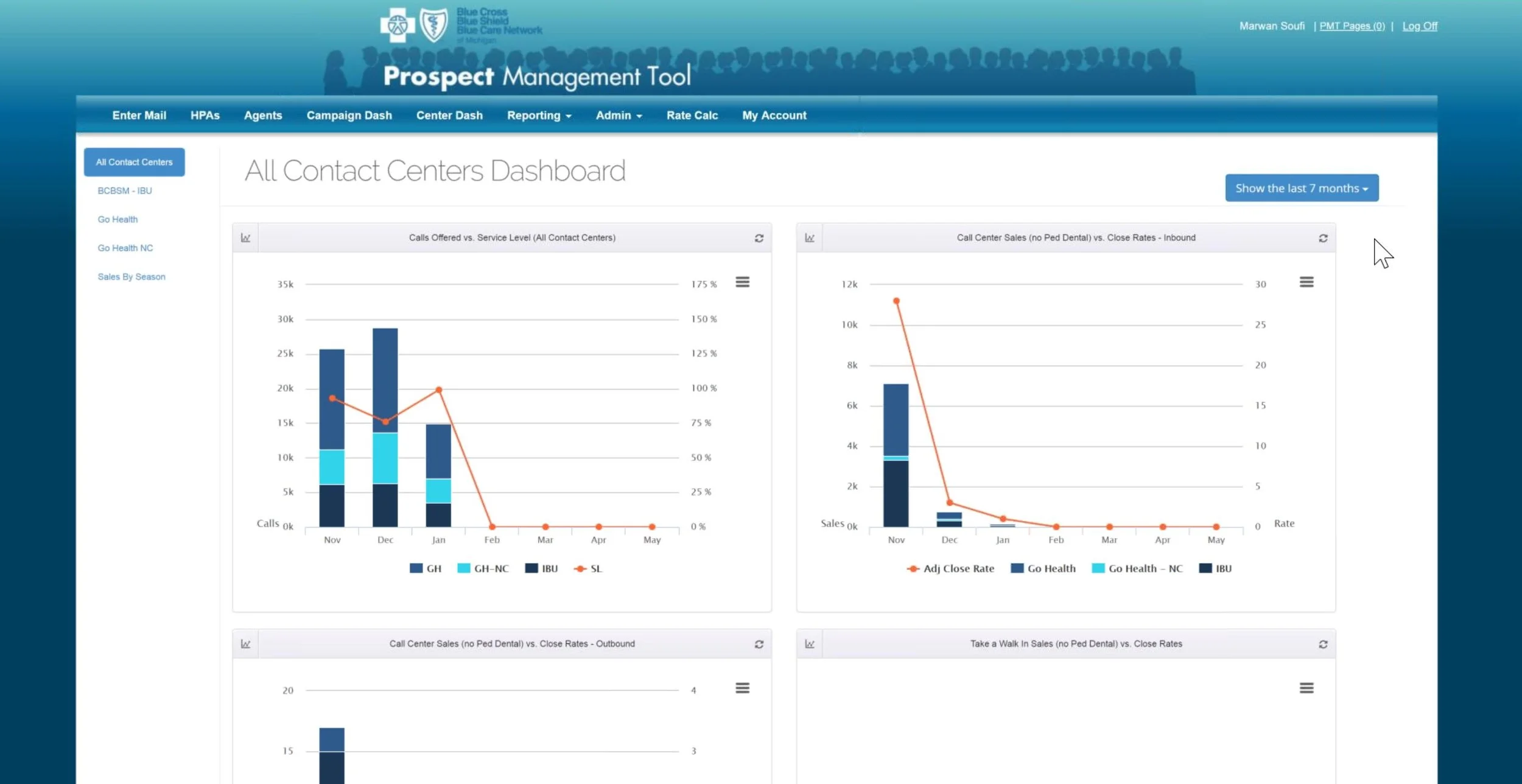Open the Rate Calc page
Image resolution: width=1522 pixels, height=784 pixels.
click(x=692, y=116)
